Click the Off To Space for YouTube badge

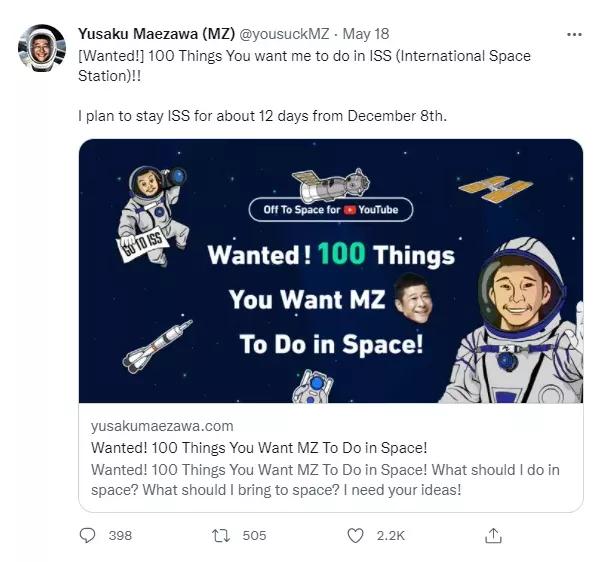(x=330, y=210)
